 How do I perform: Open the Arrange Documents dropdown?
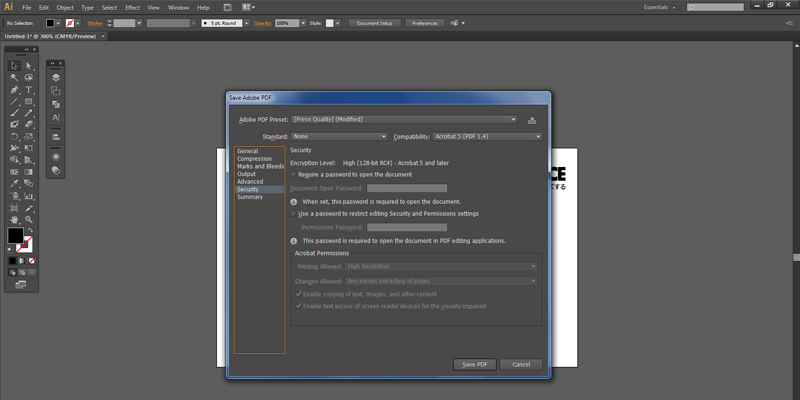pos(248,8)
